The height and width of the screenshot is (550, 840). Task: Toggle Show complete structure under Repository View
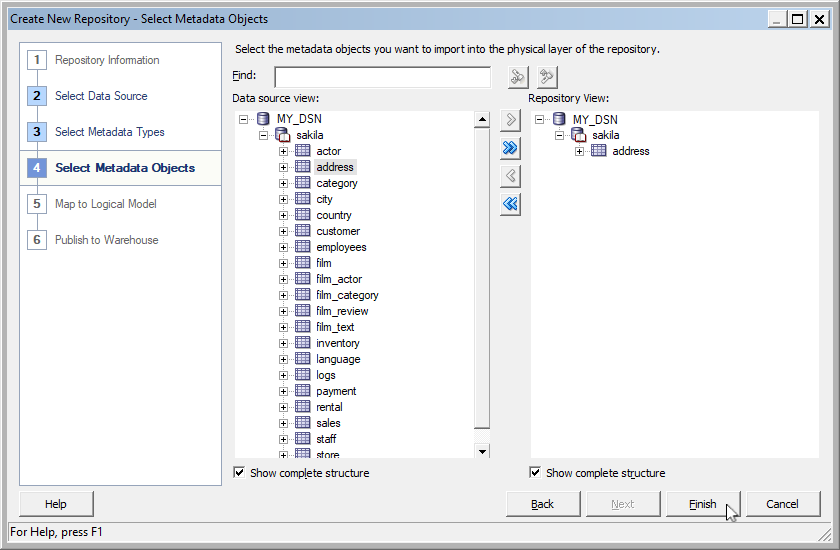click(535, 472)
